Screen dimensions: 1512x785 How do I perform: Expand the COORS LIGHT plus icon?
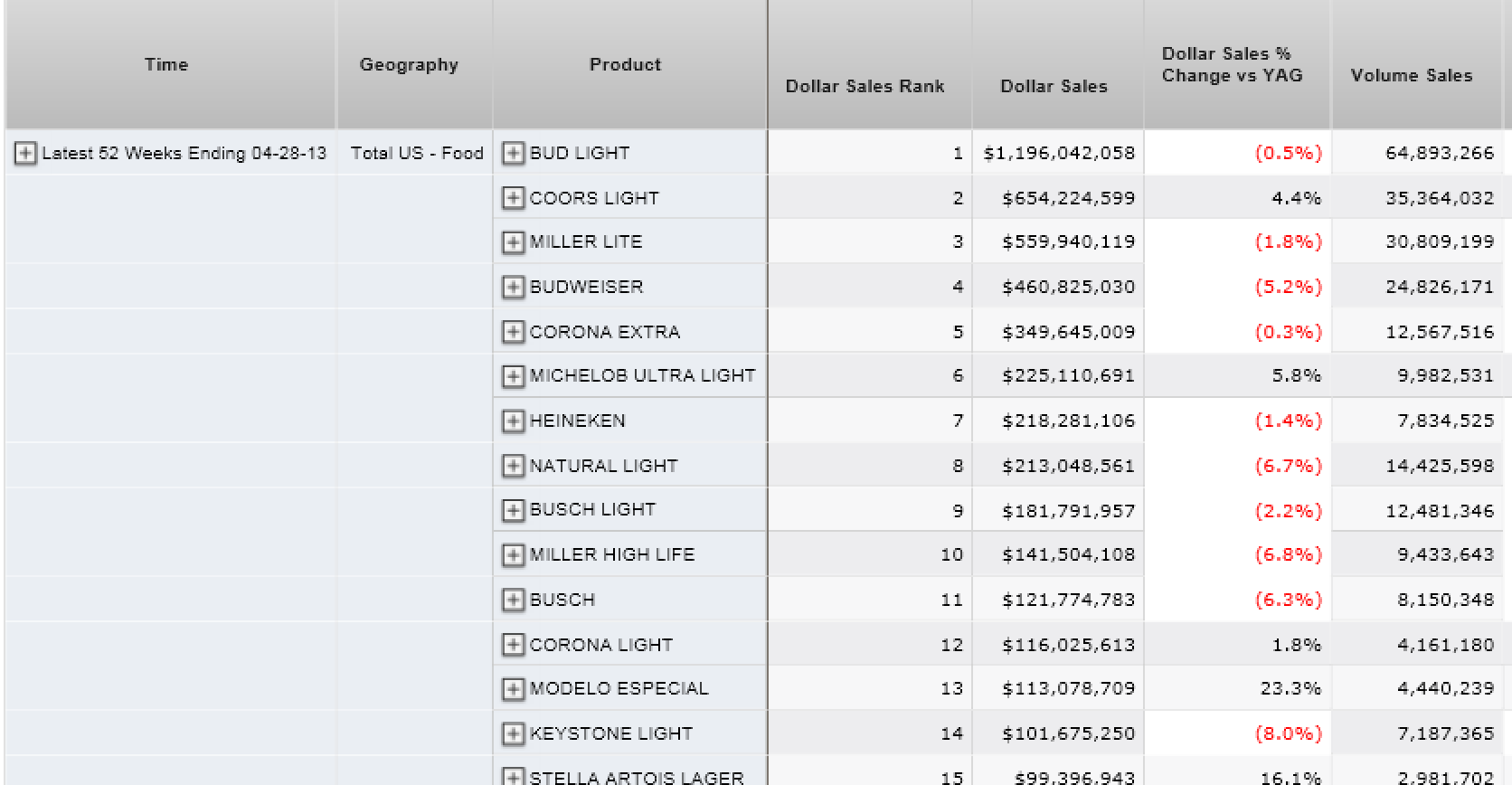point(513,197)
